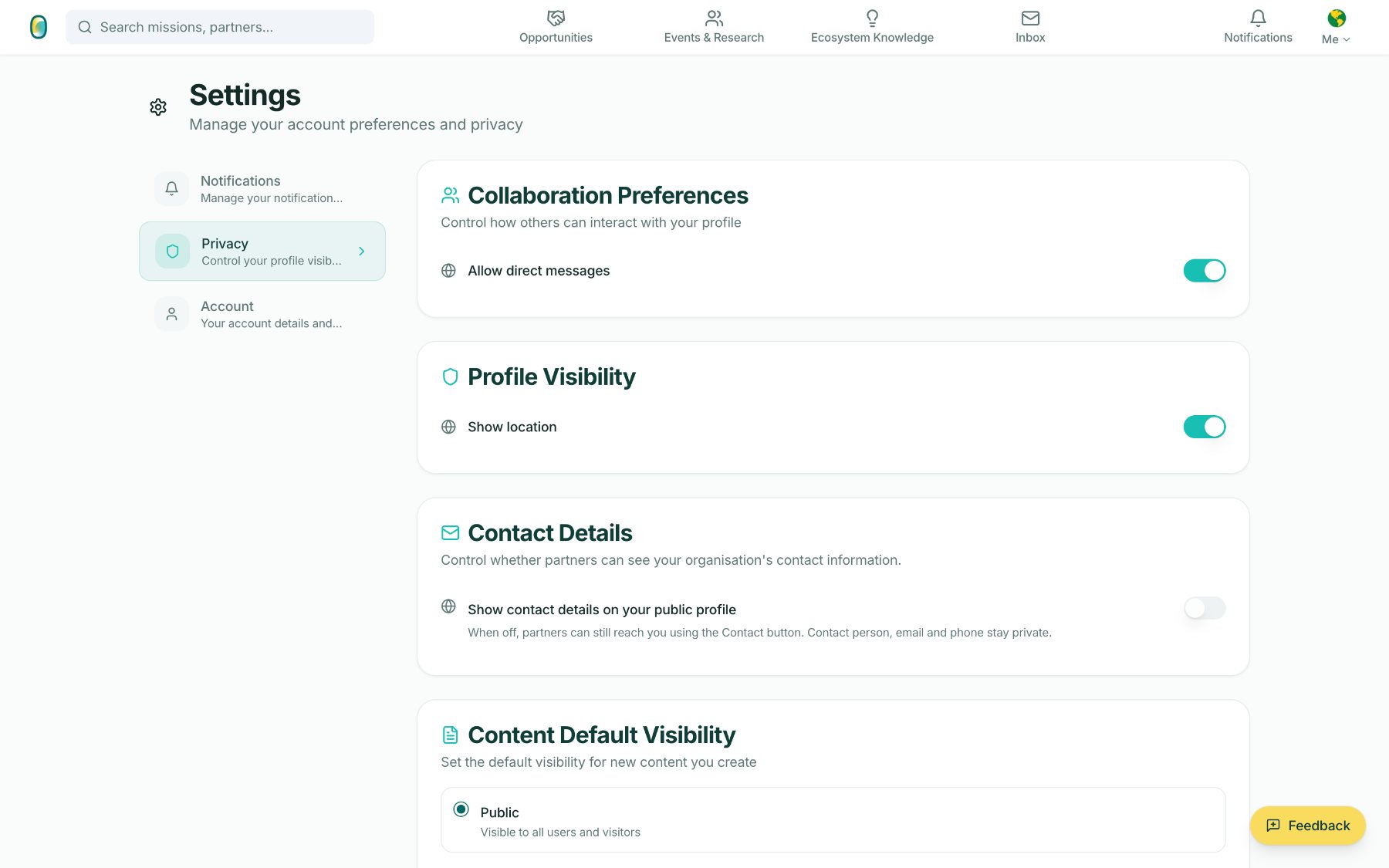
Task: Open the Notifications bell in top bar
Action: coord(1258,18)
